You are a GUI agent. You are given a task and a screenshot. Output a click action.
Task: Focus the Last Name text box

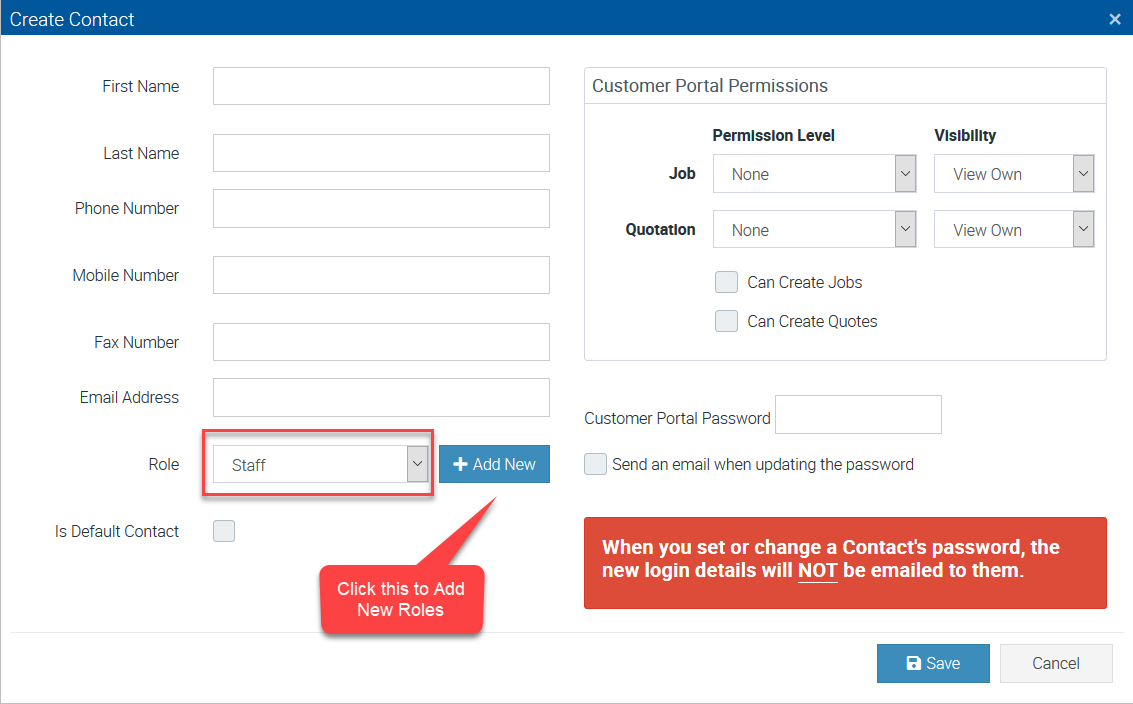(381, 153)
